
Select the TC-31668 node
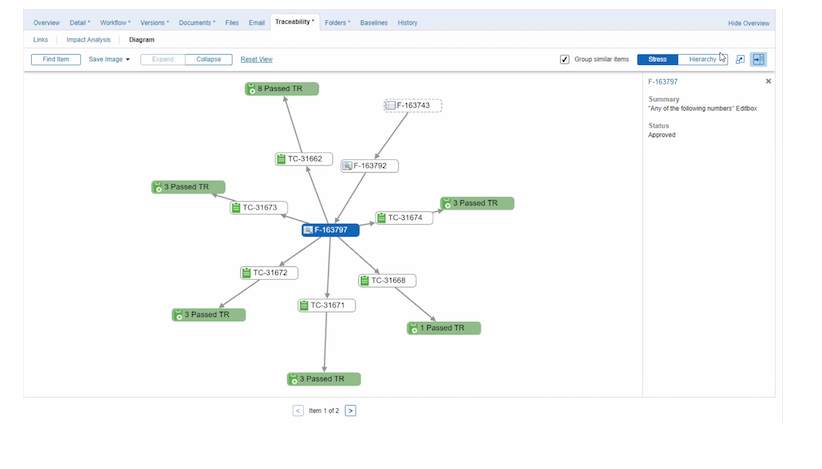[x=387, y=280]
